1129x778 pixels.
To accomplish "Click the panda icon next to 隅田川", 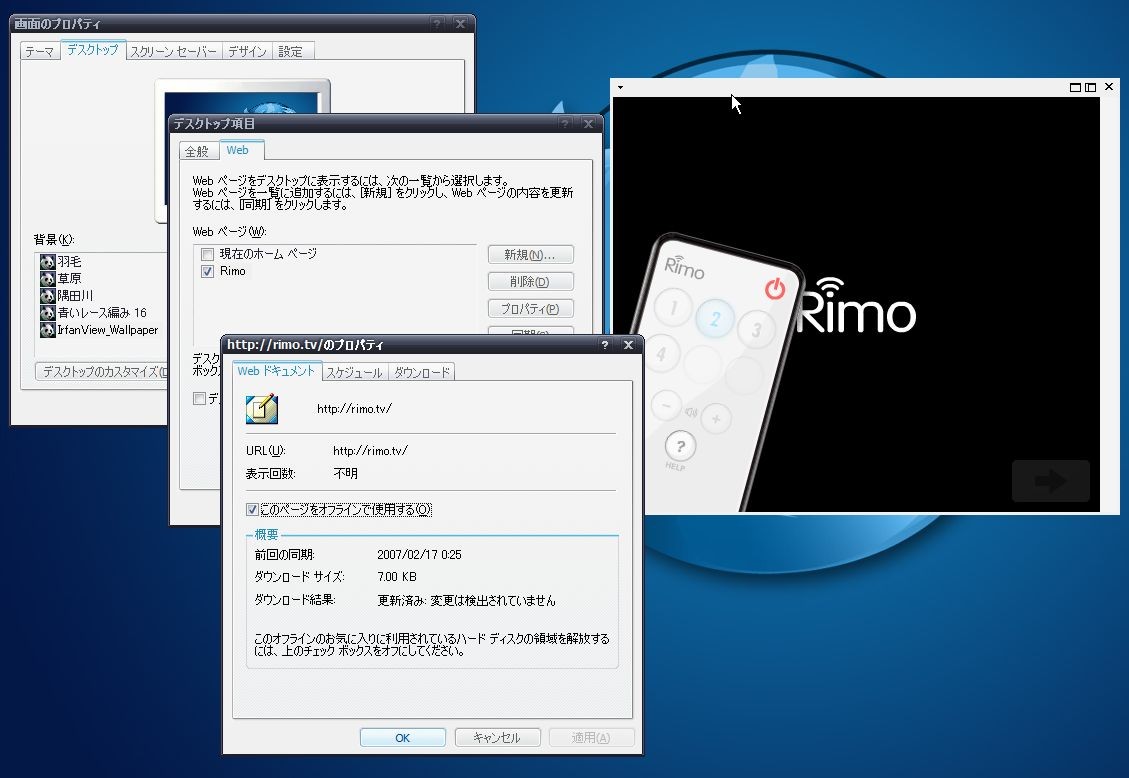I will [48, 296].
